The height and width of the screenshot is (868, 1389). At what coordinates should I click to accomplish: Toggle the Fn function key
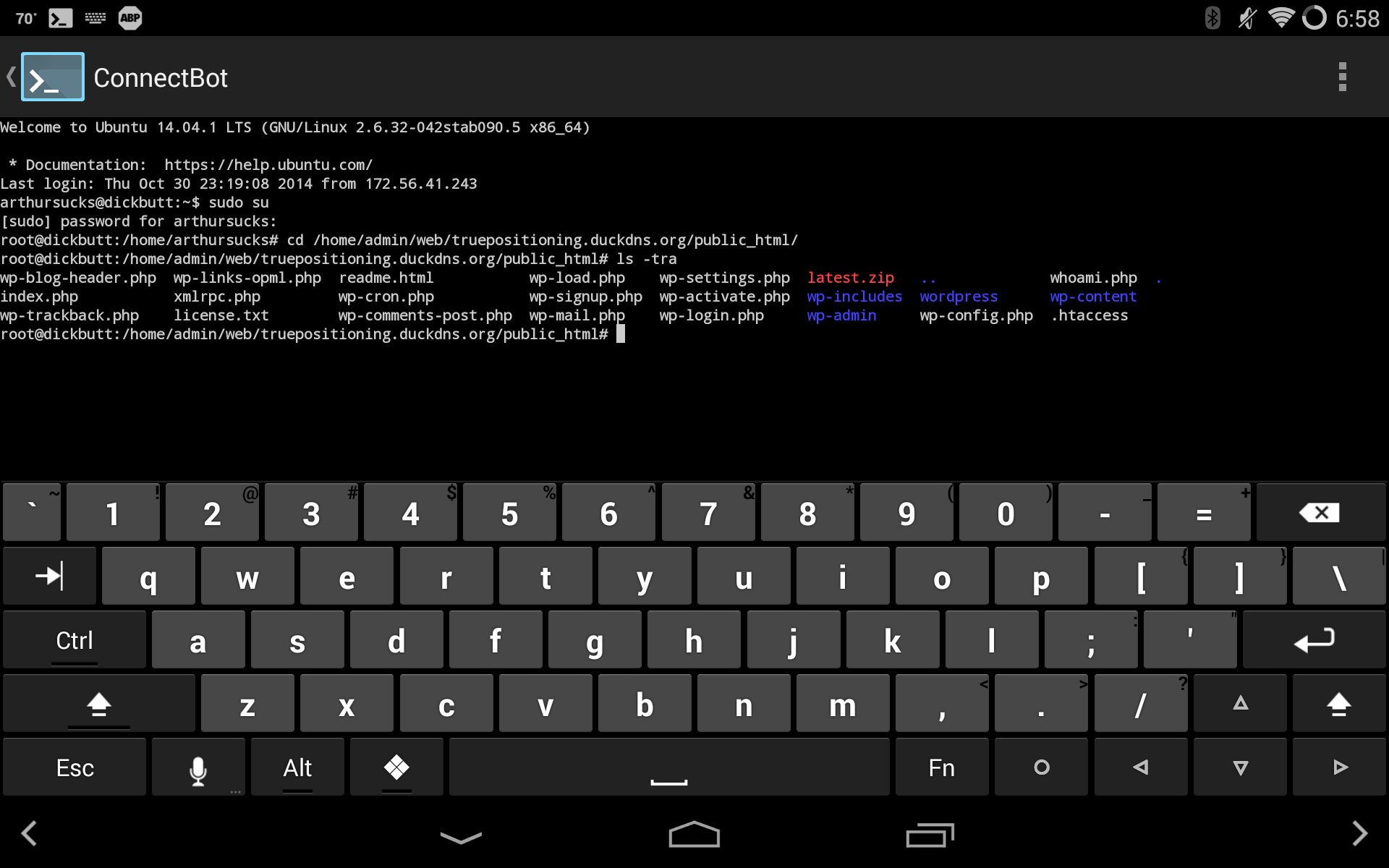pos(942,767)
